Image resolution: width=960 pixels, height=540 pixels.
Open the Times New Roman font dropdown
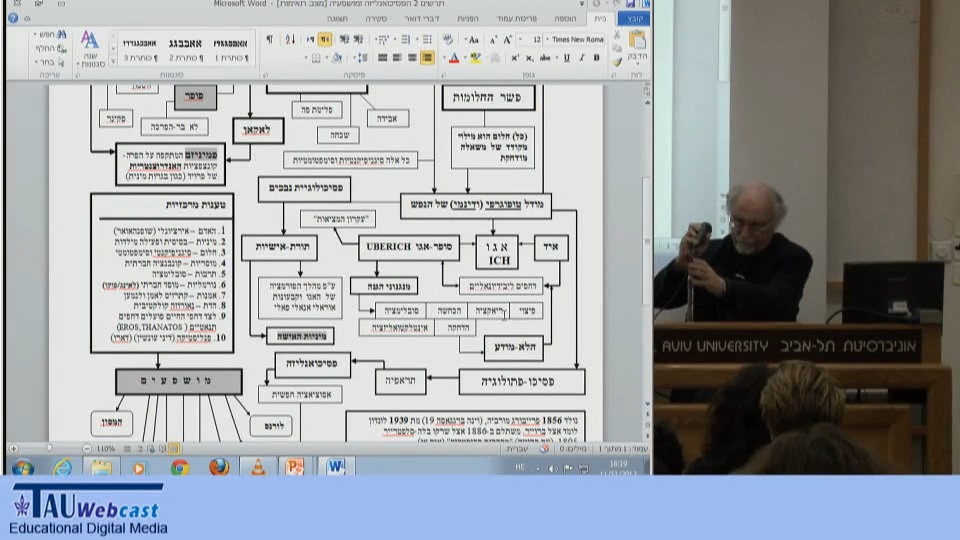[x=578, y=39]
